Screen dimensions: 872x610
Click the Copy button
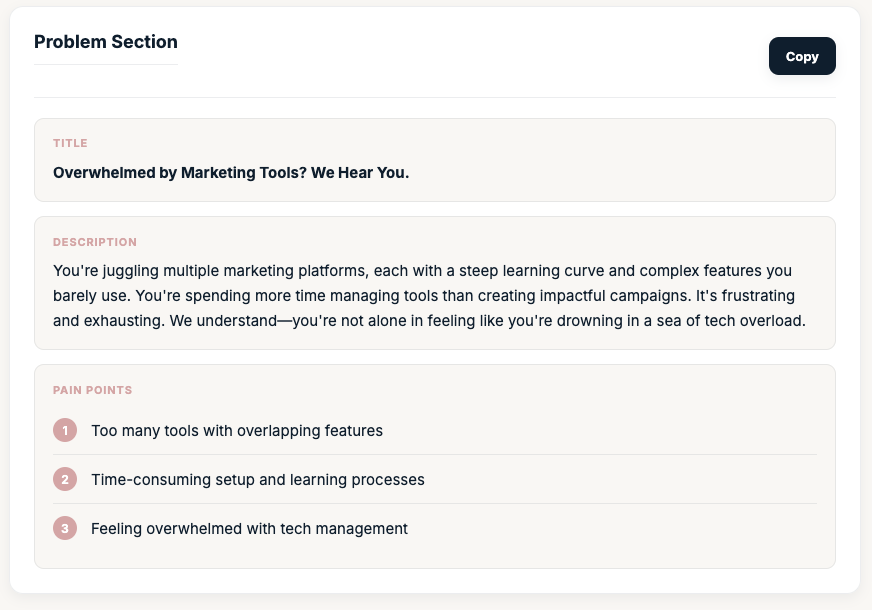[x=801, y=57]
